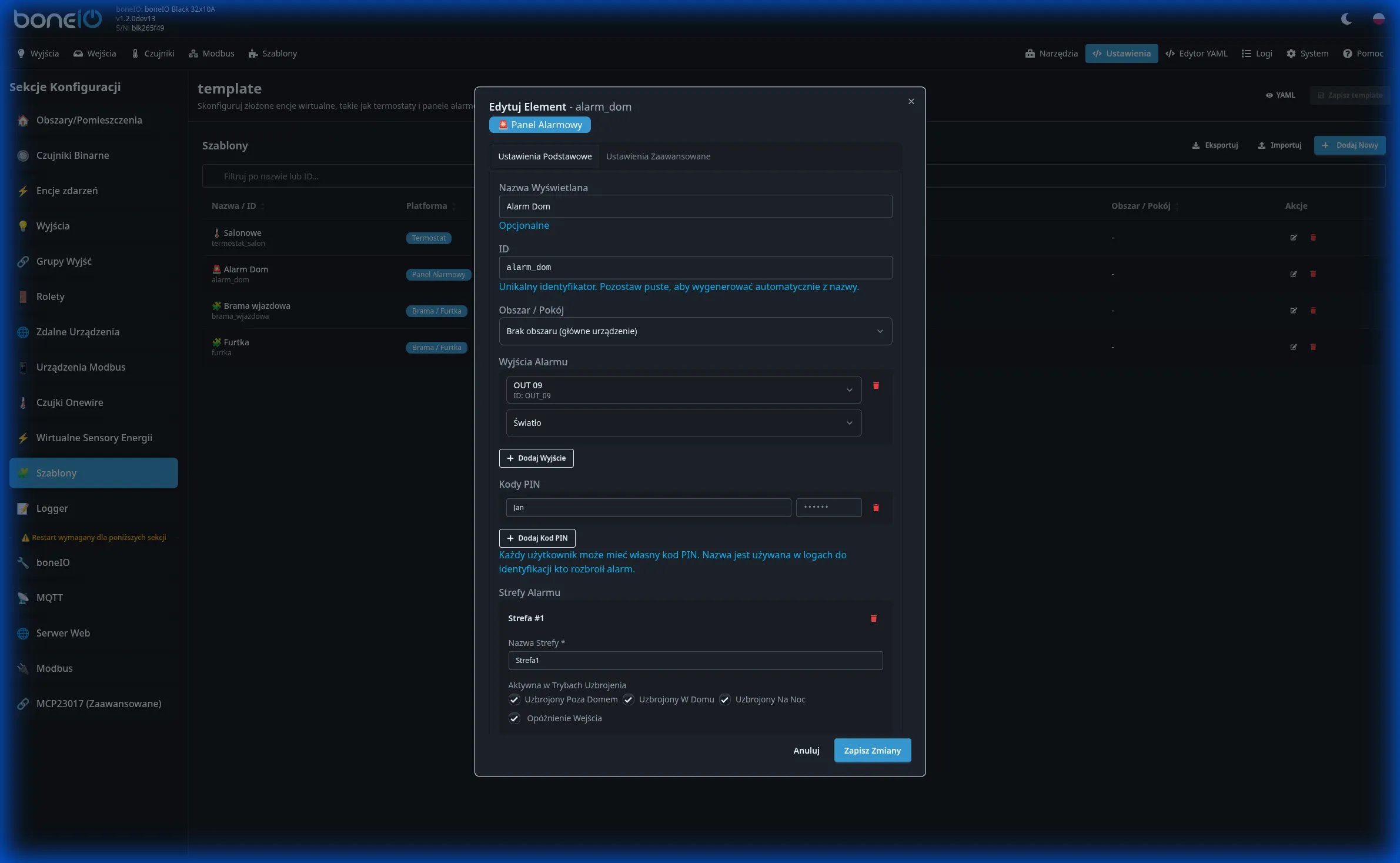Close the edit element dialog
The height and width of the screenshot is (863, 1400).
point(911,102)
